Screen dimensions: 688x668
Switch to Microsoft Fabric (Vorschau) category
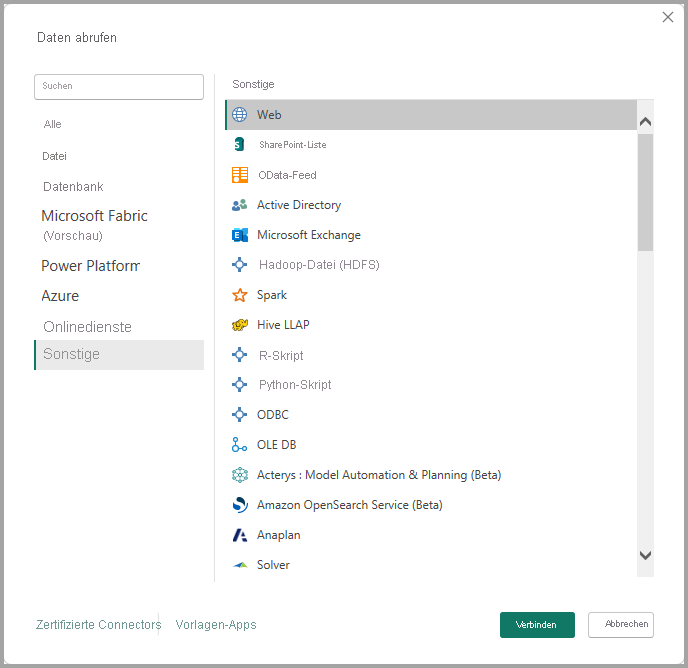pyautogui.click(x=94, y=225)
